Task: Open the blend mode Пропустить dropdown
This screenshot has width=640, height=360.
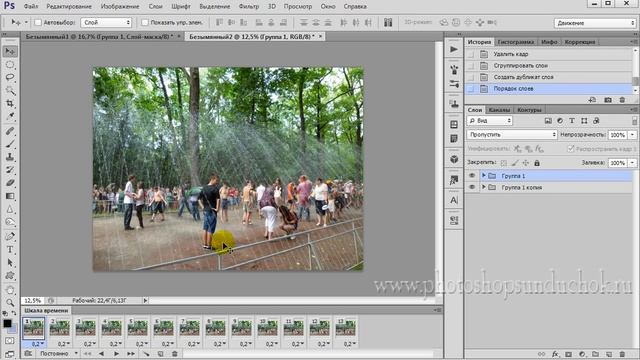Action: coord(512,134)
